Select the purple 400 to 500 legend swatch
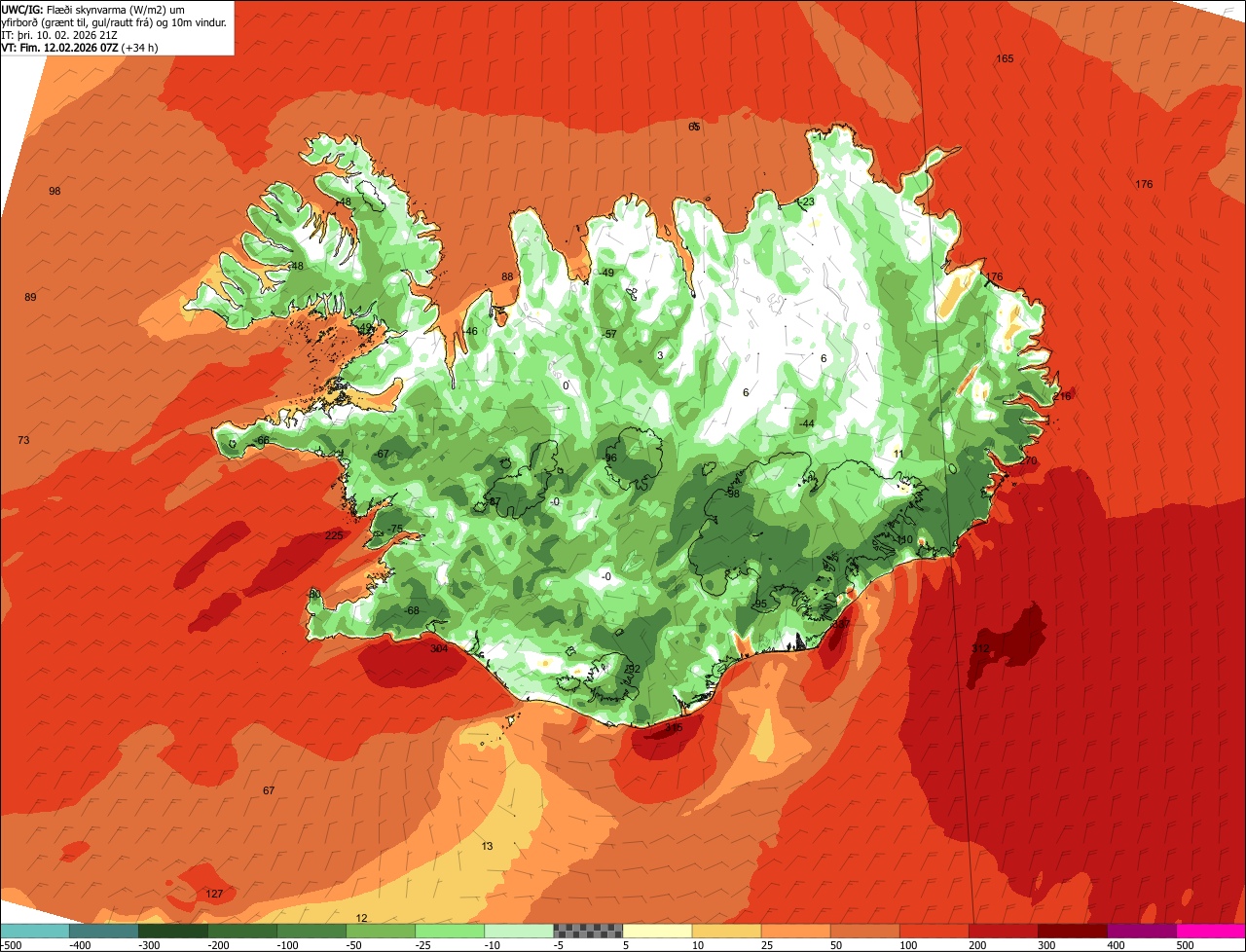Viewport: 1246px width, 952px height. 1140,931
